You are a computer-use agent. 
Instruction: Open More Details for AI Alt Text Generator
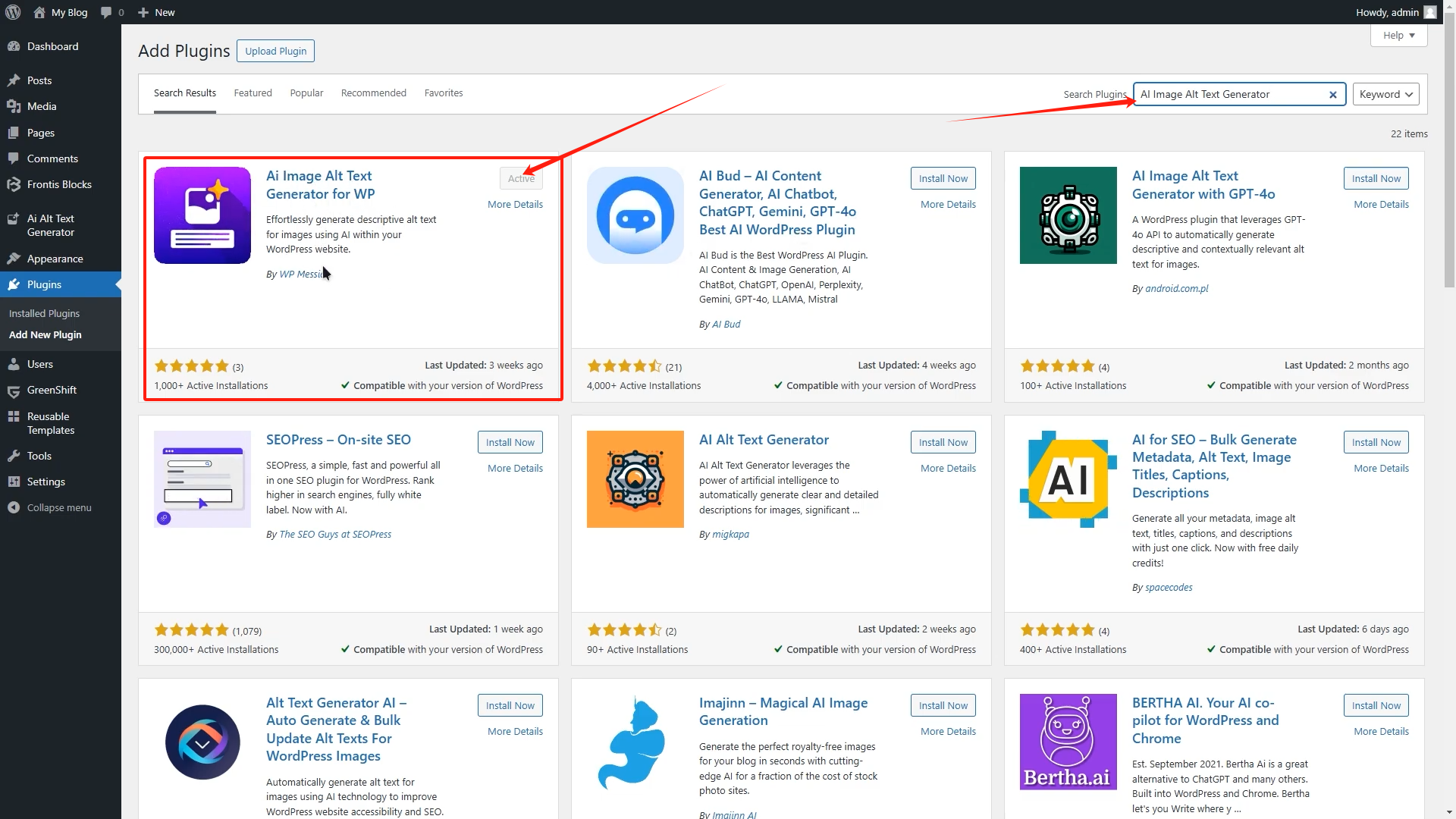pyautogui.click(x=948, y=468)
